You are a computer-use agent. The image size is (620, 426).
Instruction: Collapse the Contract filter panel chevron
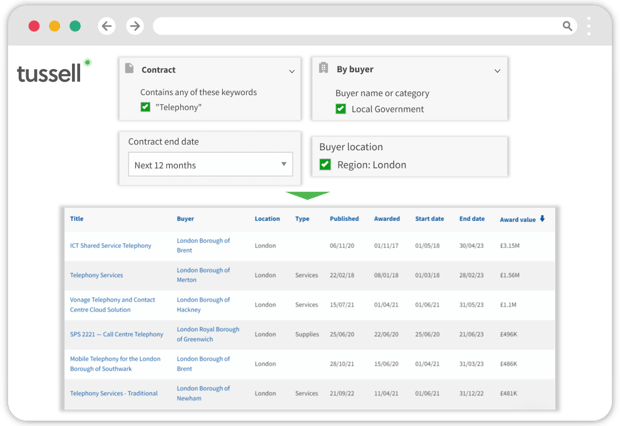[x=291, y=71]
